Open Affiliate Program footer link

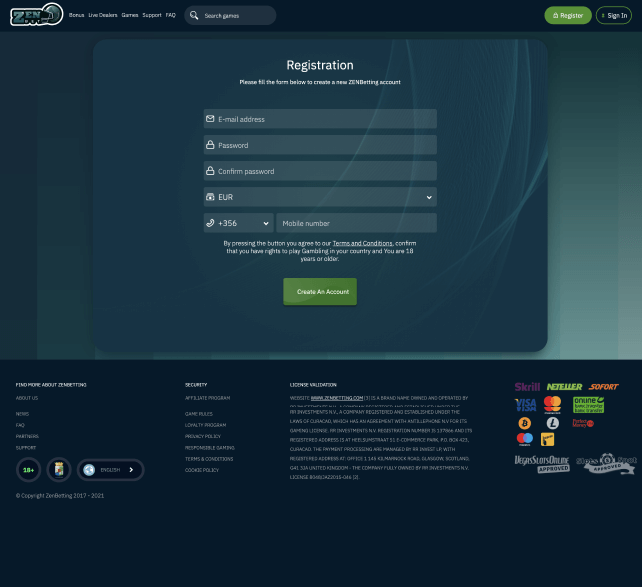(208, 398)
